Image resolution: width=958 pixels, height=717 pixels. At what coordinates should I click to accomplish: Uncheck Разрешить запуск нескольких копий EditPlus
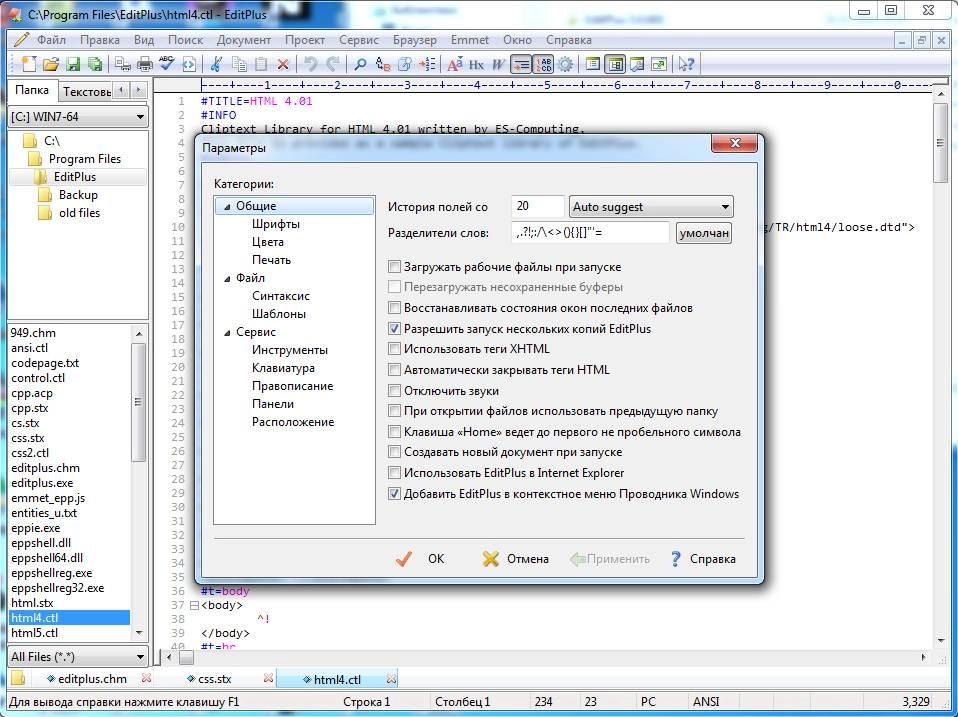(395, 329)
